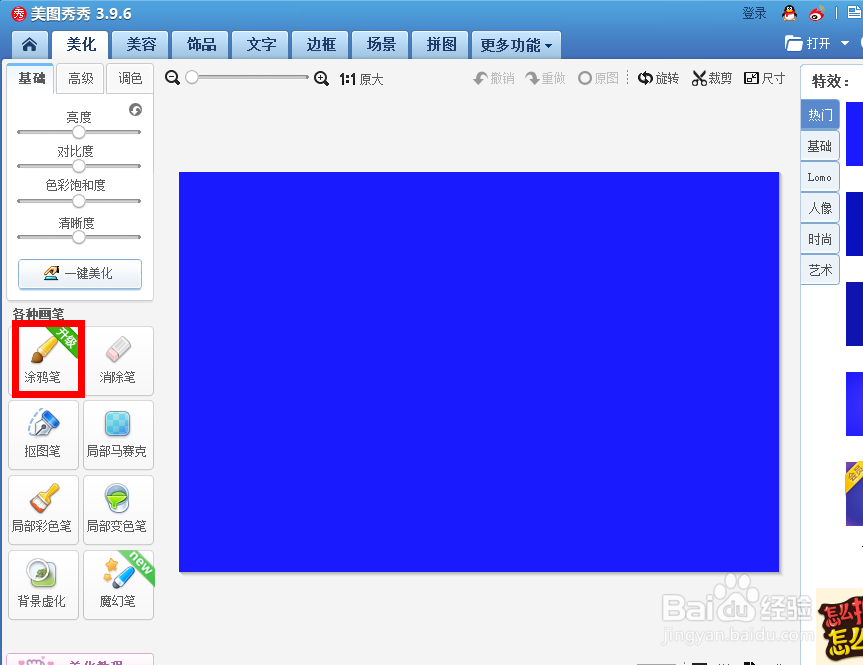Go to the home tab icon
This screenshot has height=665, width=863.
[x=29, y=45]
